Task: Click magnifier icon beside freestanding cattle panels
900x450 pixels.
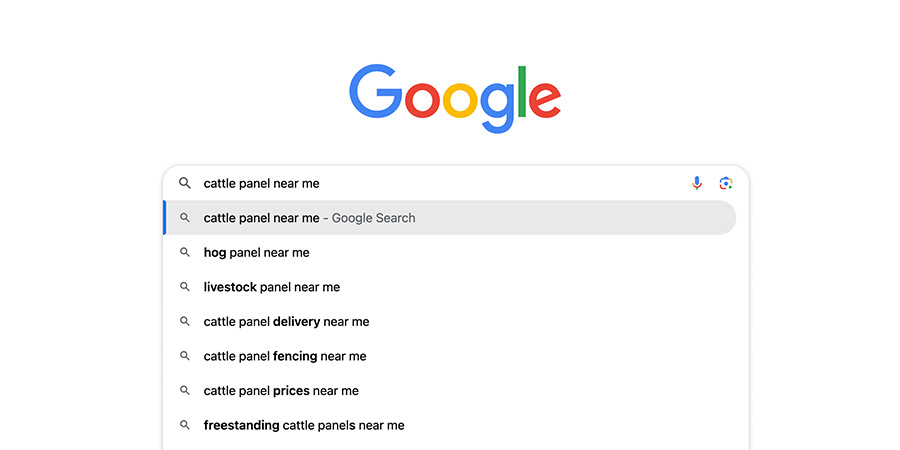Action: coord(185,425)
